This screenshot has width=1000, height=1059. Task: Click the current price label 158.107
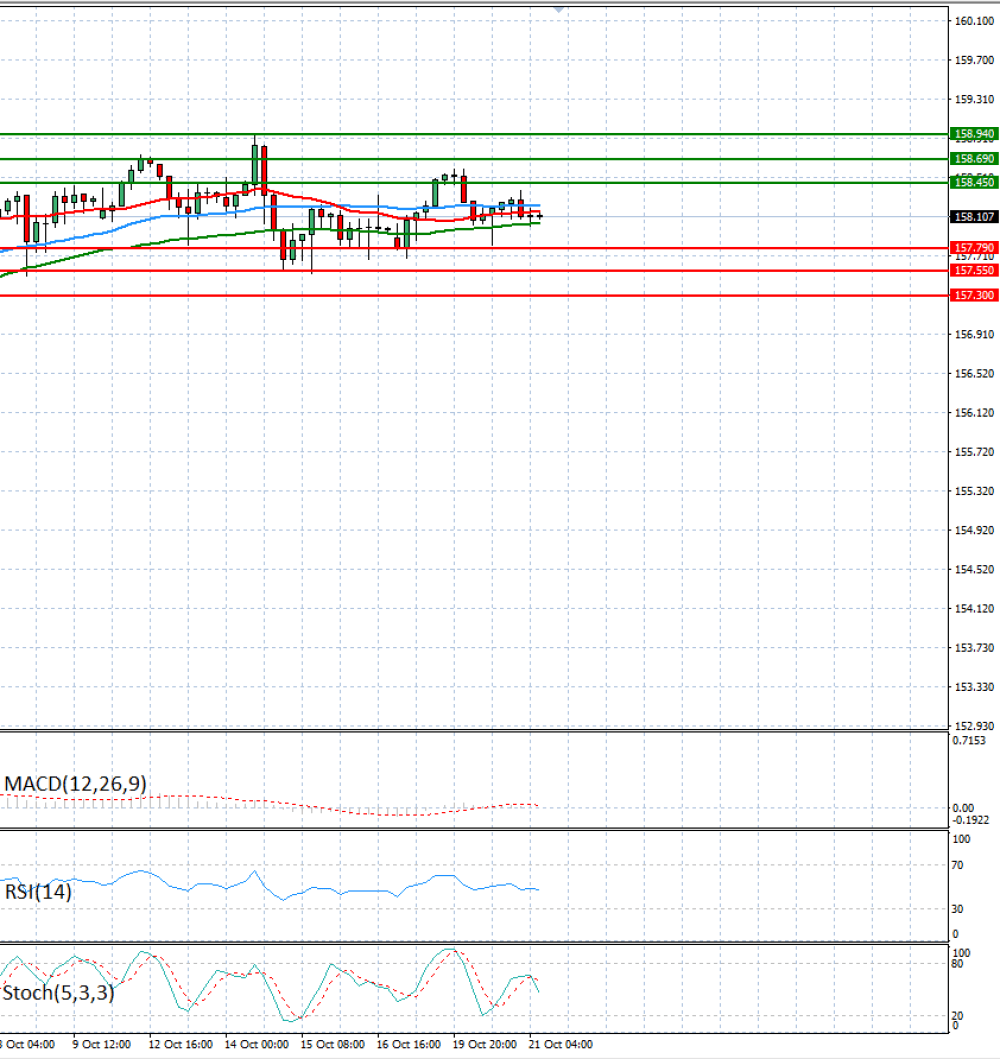(x=973, y=217)
